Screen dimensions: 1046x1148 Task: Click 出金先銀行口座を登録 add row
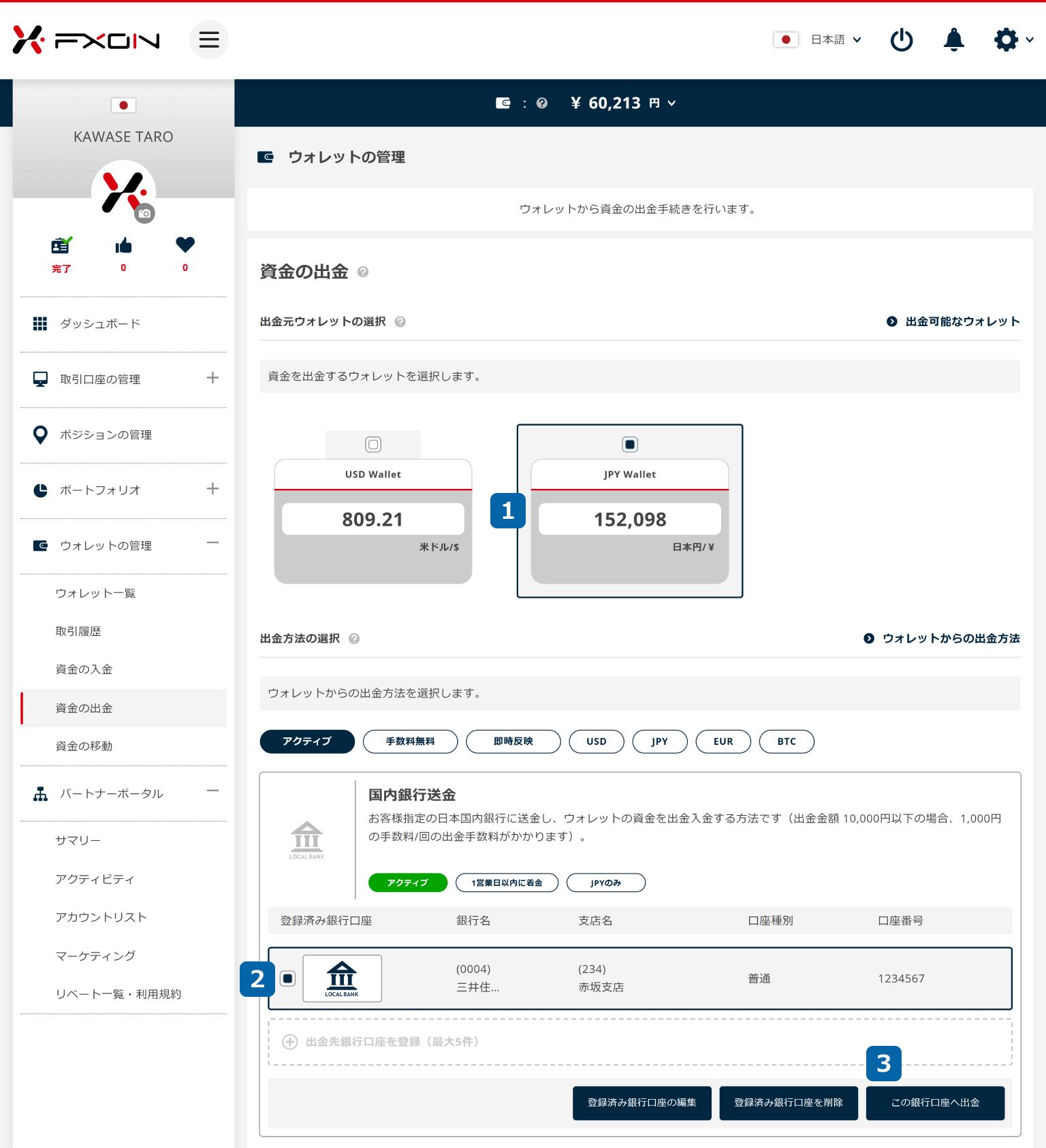[x=640, y=1042]
